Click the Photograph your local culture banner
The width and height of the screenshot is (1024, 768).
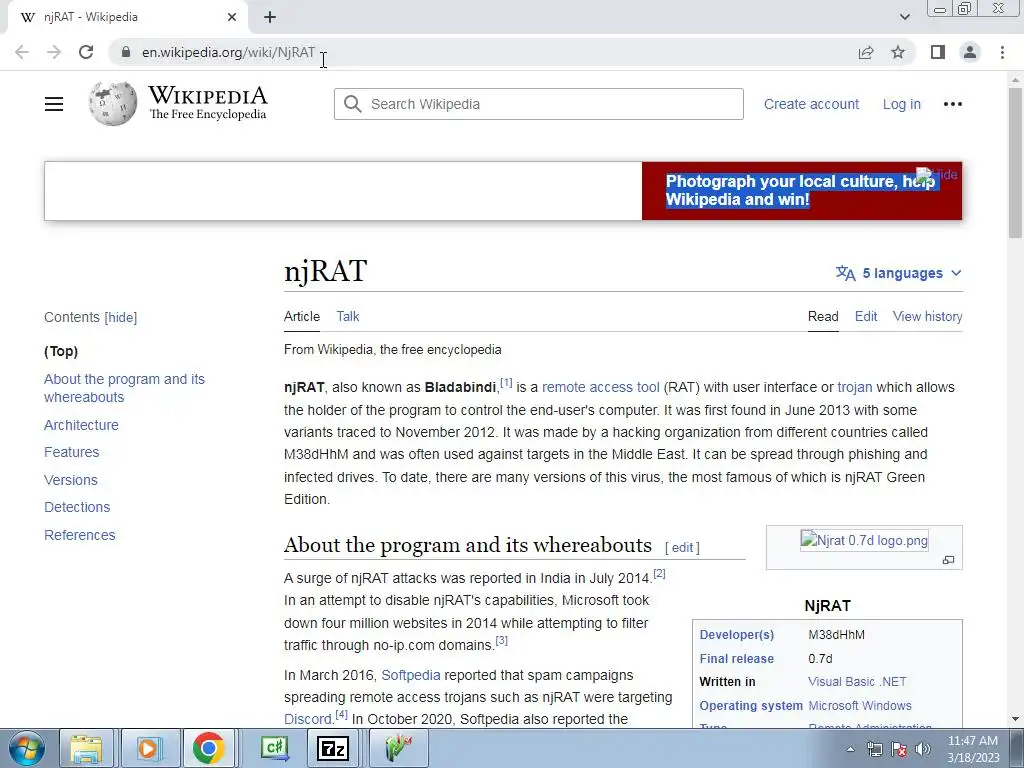tap(801, 191)
